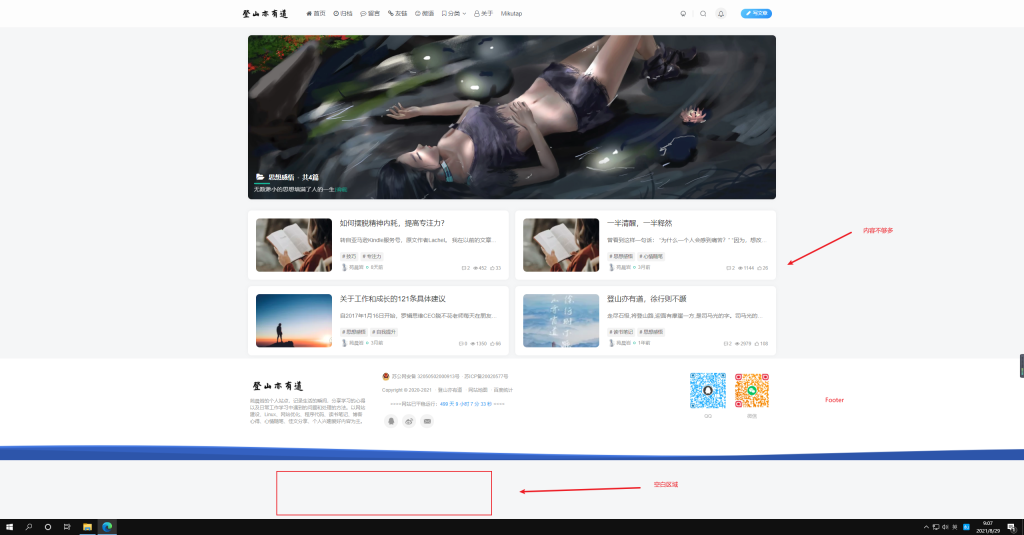The width and height of the screenshot is (1024, 535).
Task: Click the footer site logo
Action: 278,386
